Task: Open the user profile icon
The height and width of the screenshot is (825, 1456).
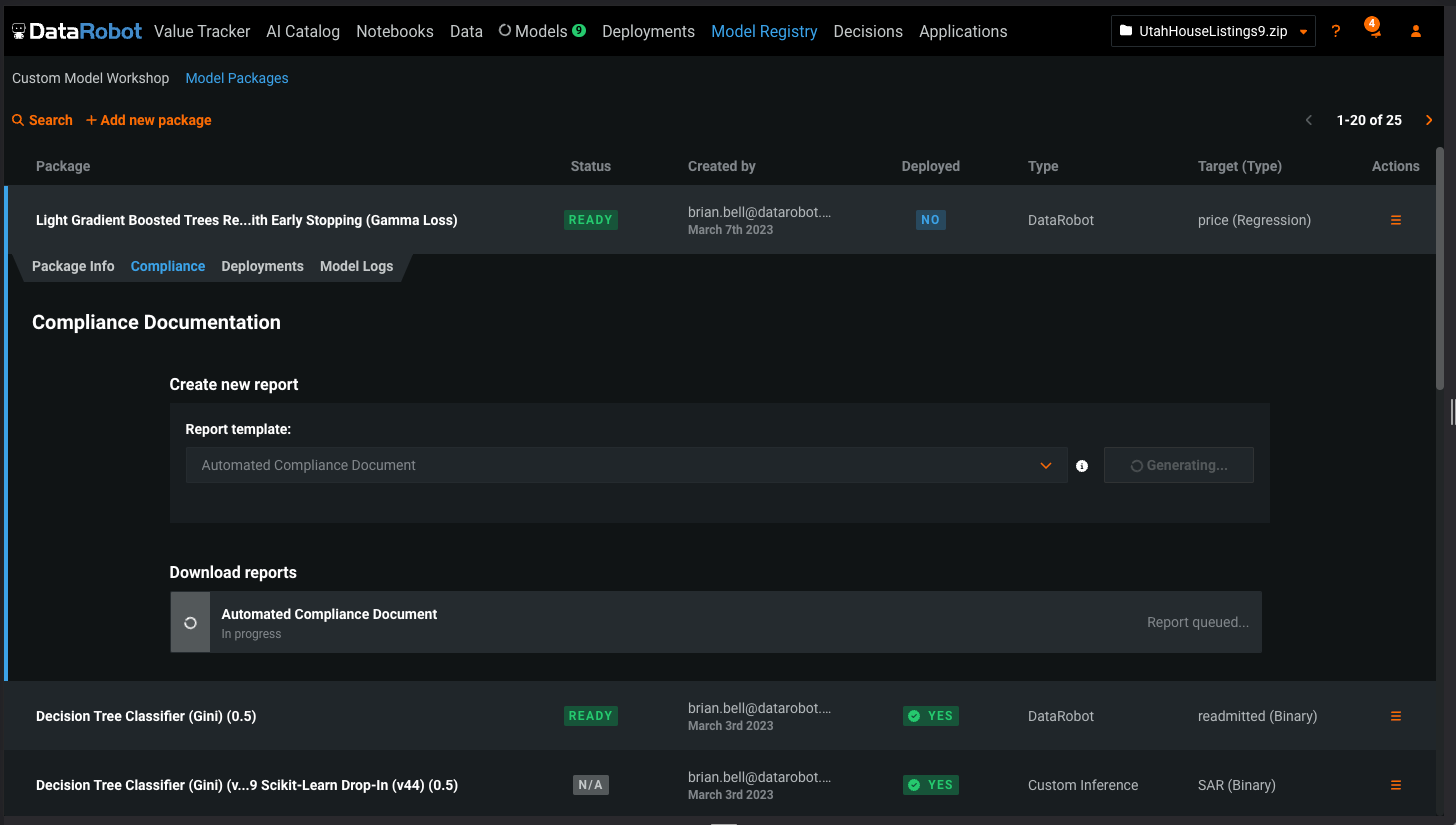Action: 1416,31
